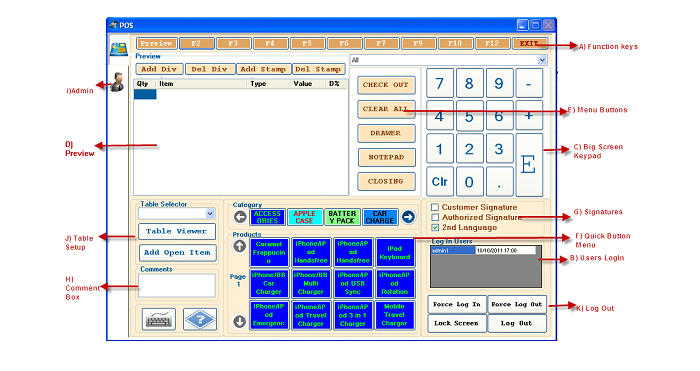Add iPhone/BB Car Charger product
The image size is (700, 371).
point(269,283)
